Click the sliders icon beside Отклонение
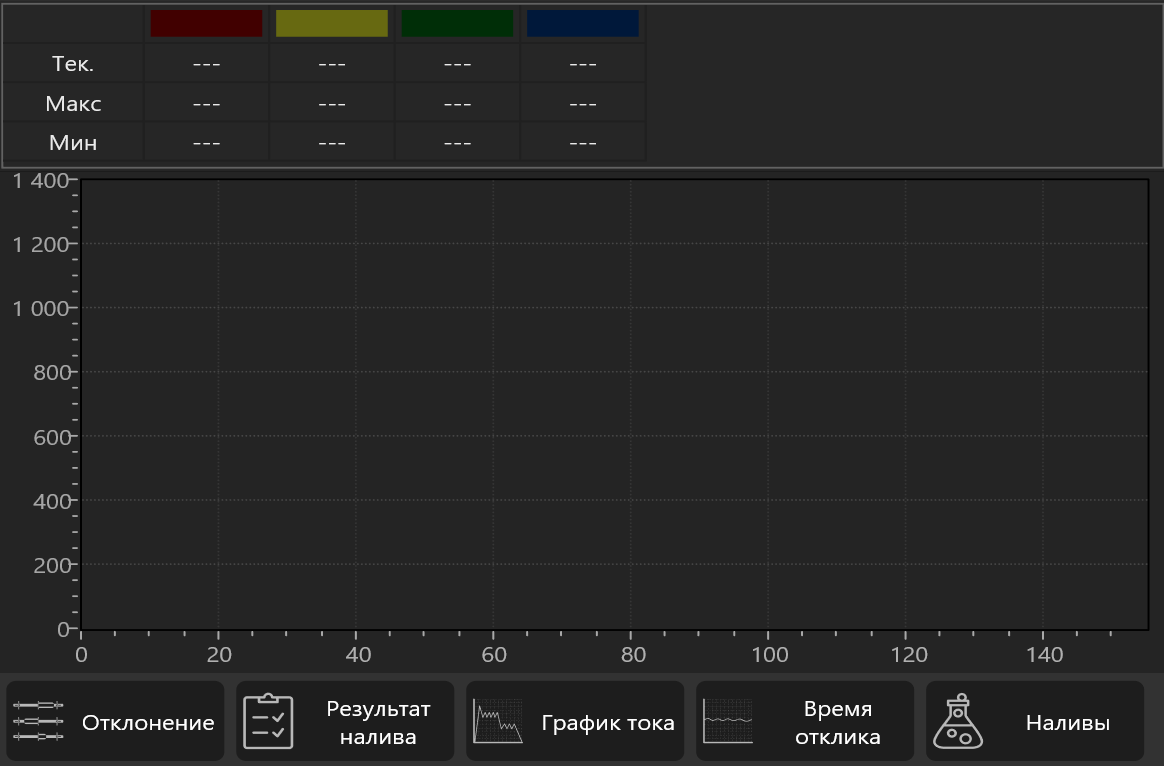Viewport: 1164px width, 766px height. [x=39, y=721]
